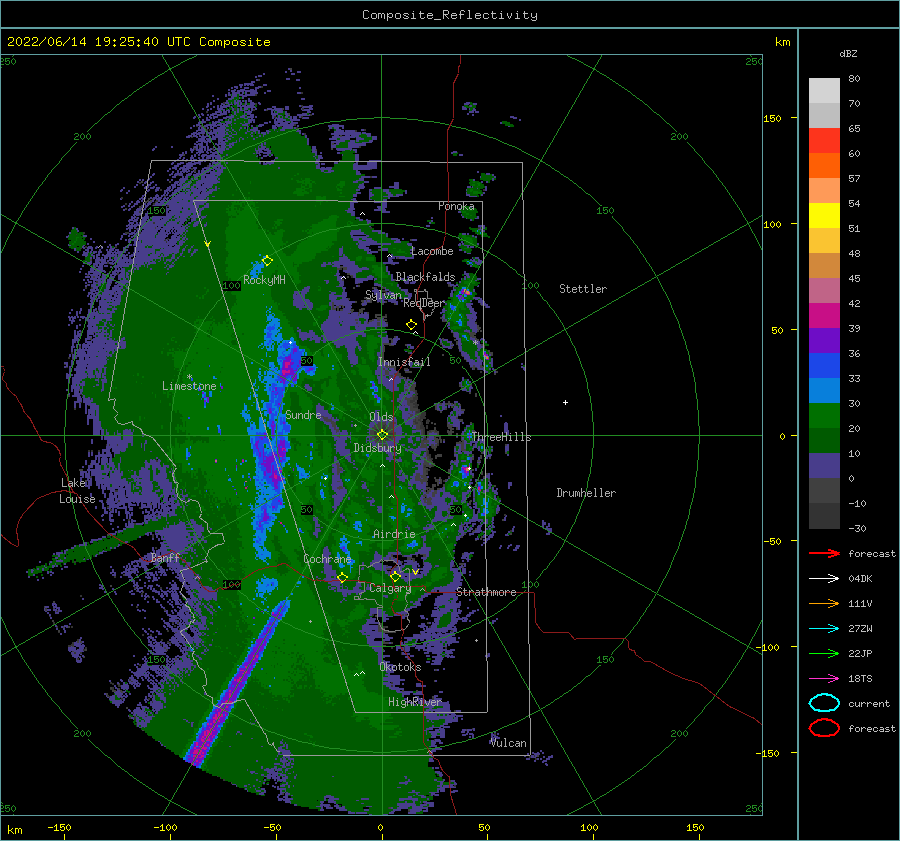Click the Sylvan label
This screenshot has height=841, width=900.
(383, 296)
